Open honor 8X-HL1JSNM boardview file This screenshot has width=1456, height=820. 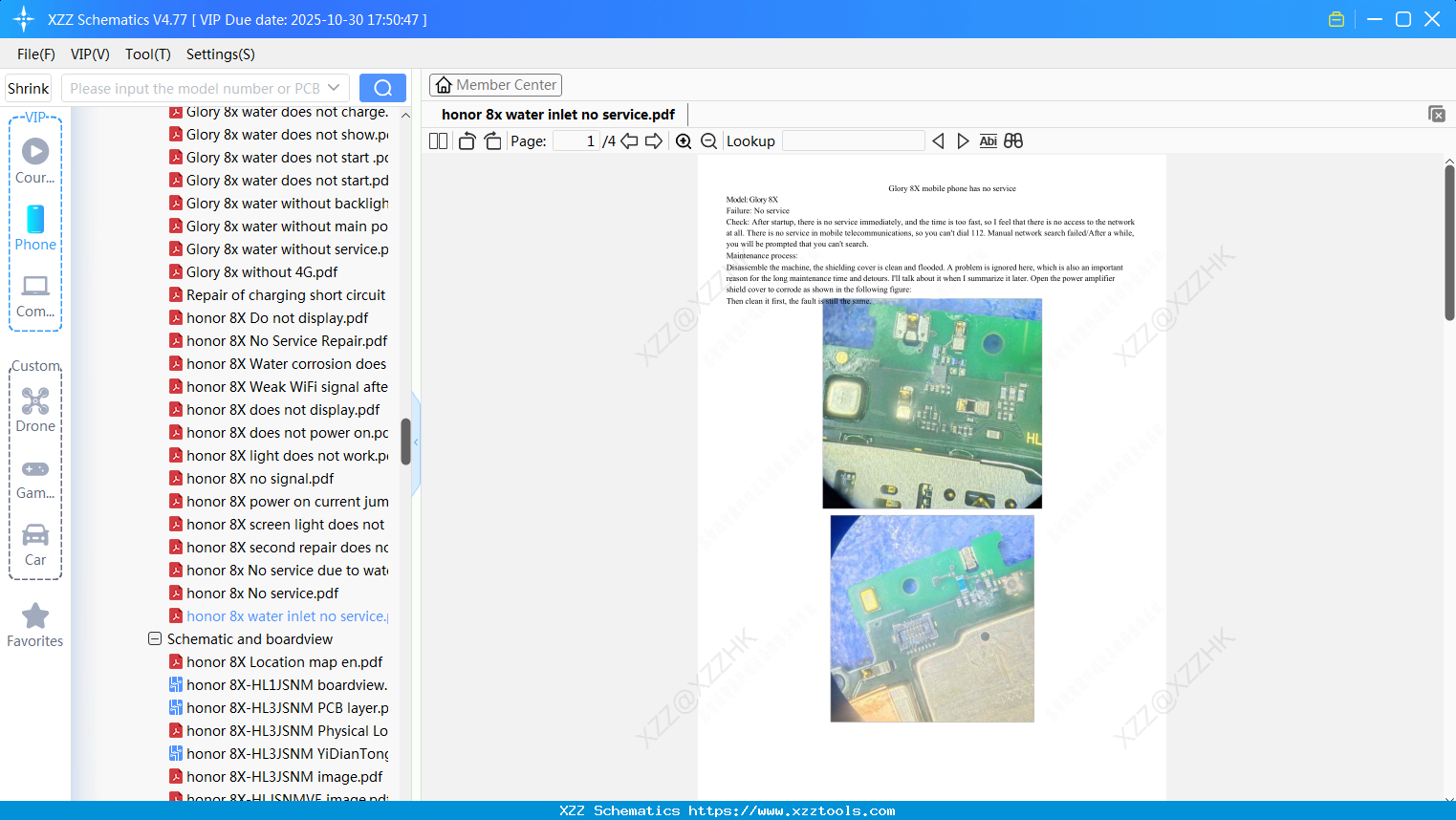tap(278, 685)
